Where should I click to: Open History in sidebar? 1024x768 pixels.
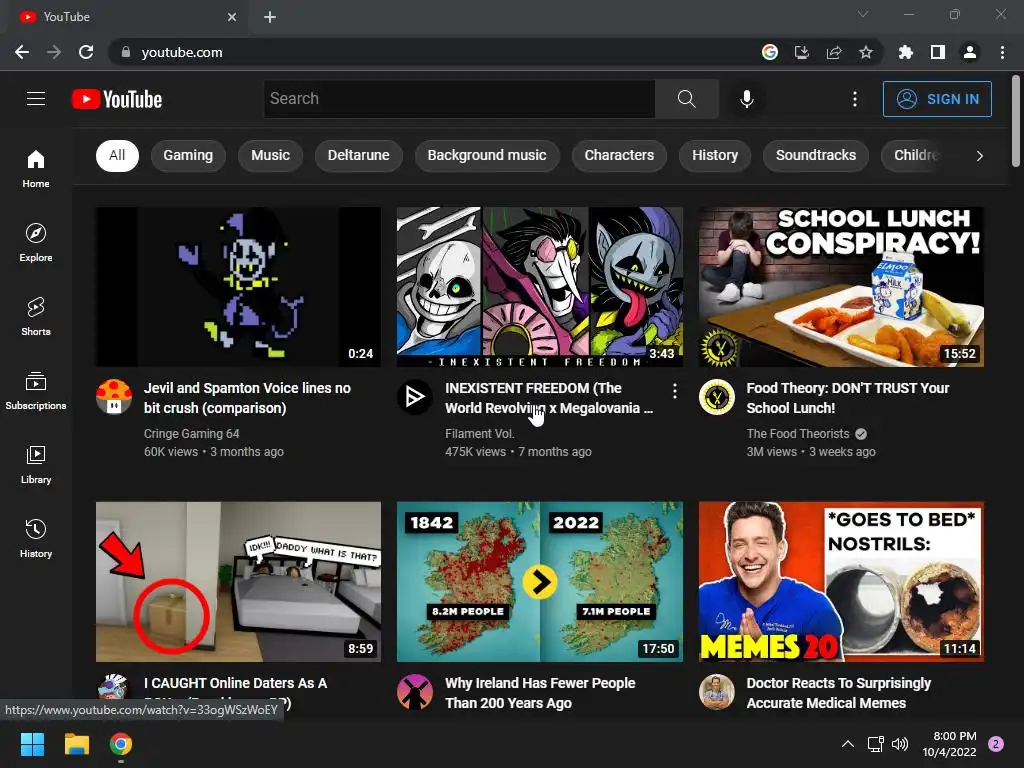click(36, 538)
